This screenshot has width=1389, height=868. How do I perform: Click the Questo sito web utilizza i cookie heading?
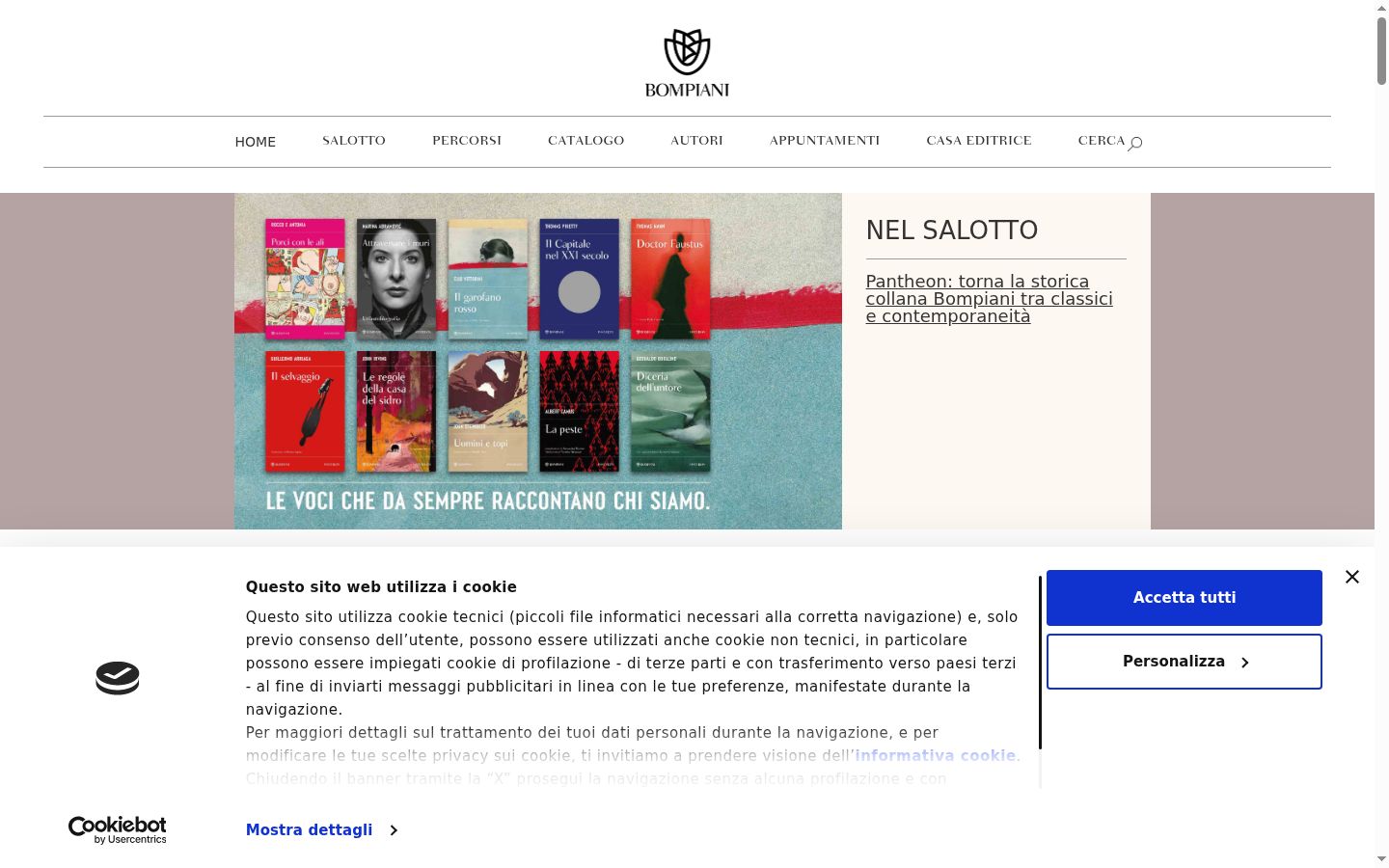click(381, 587)
